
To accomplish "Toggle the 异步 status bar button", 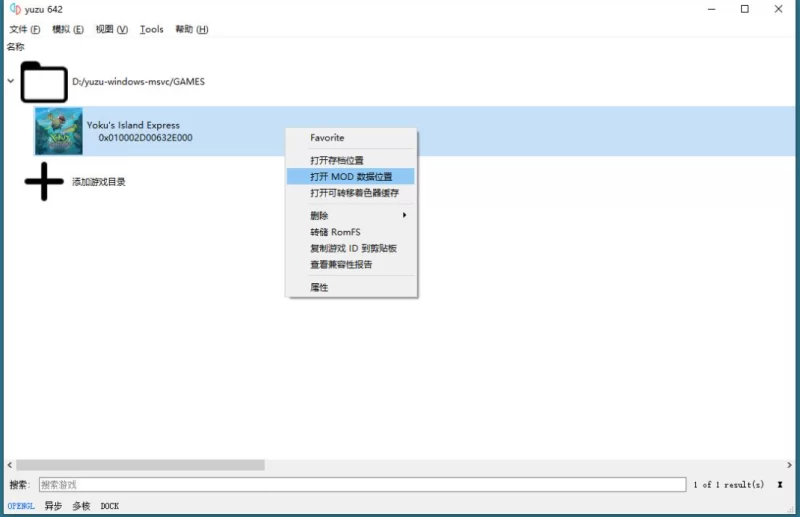I will (x=53, y=506).
